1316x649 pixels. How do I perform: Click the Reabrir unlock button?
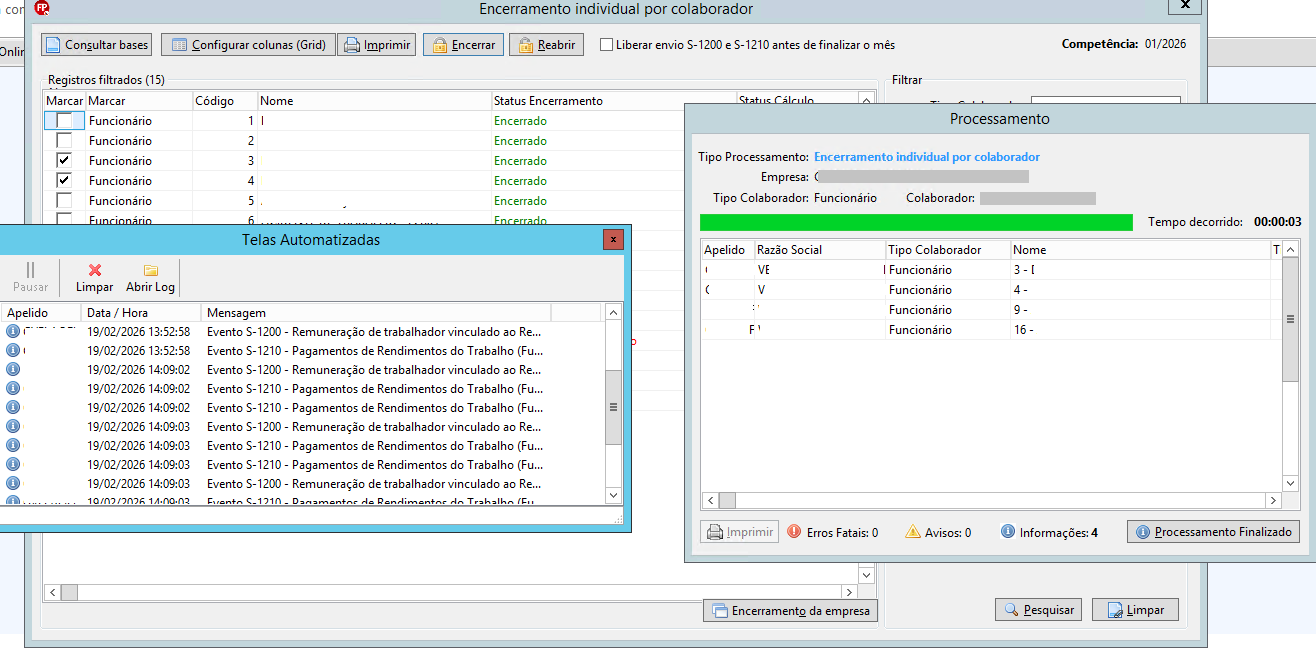click(546, 45)
